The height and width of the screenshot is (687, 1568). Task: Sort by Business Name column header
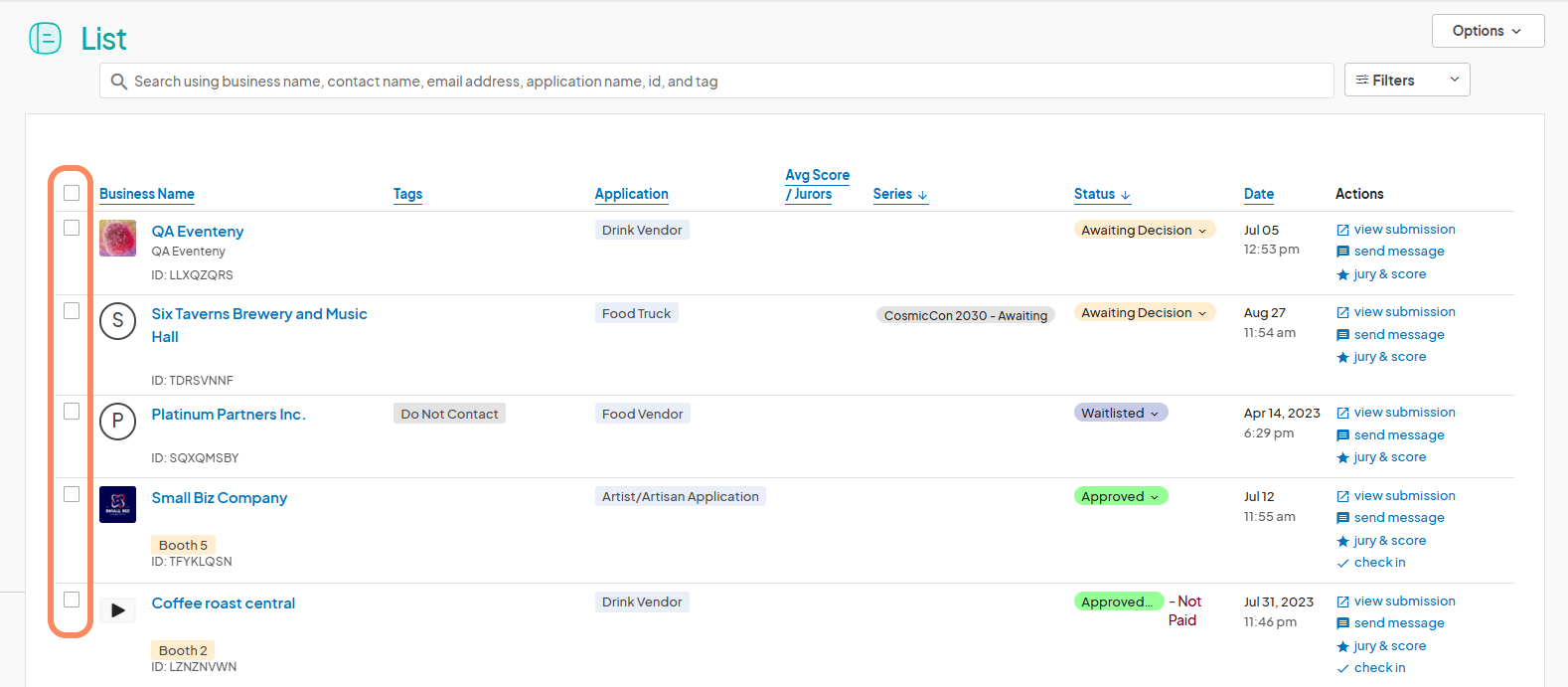pos(147,194)
